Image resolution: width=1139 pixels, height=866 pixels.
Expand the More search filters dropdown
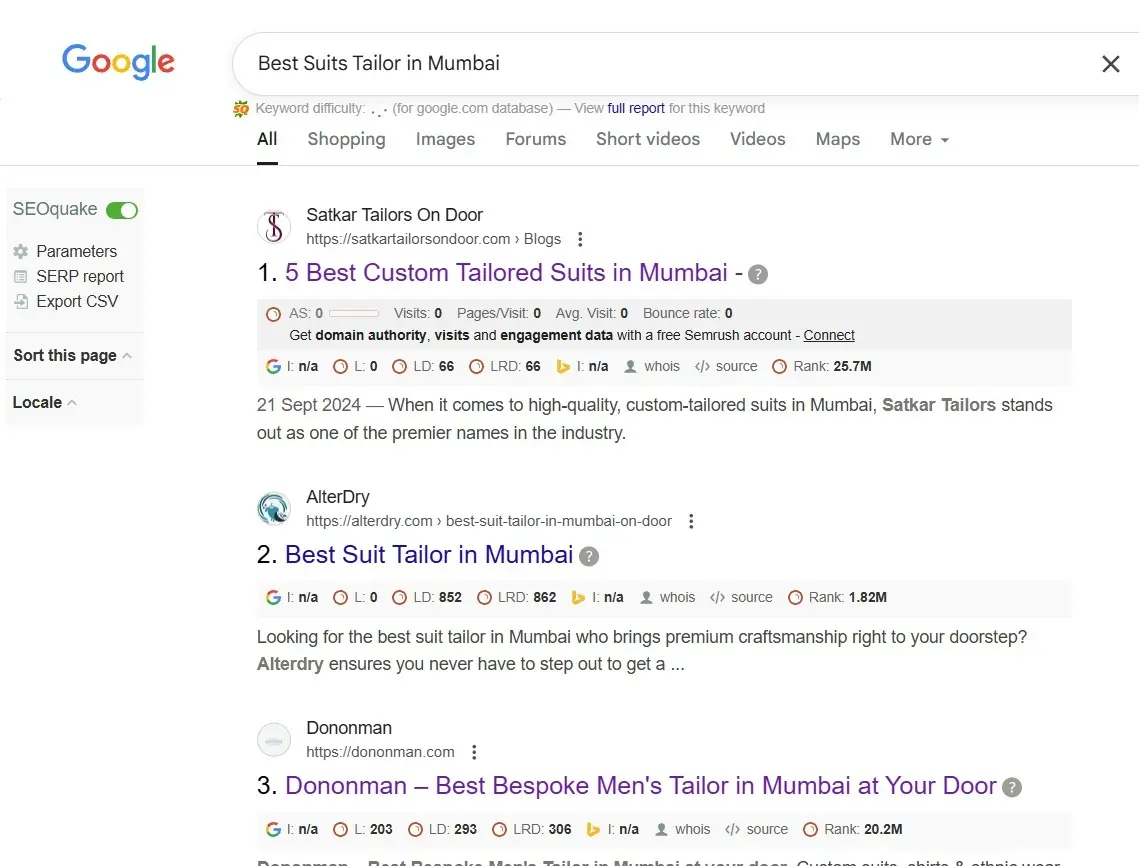coord(919,139)
